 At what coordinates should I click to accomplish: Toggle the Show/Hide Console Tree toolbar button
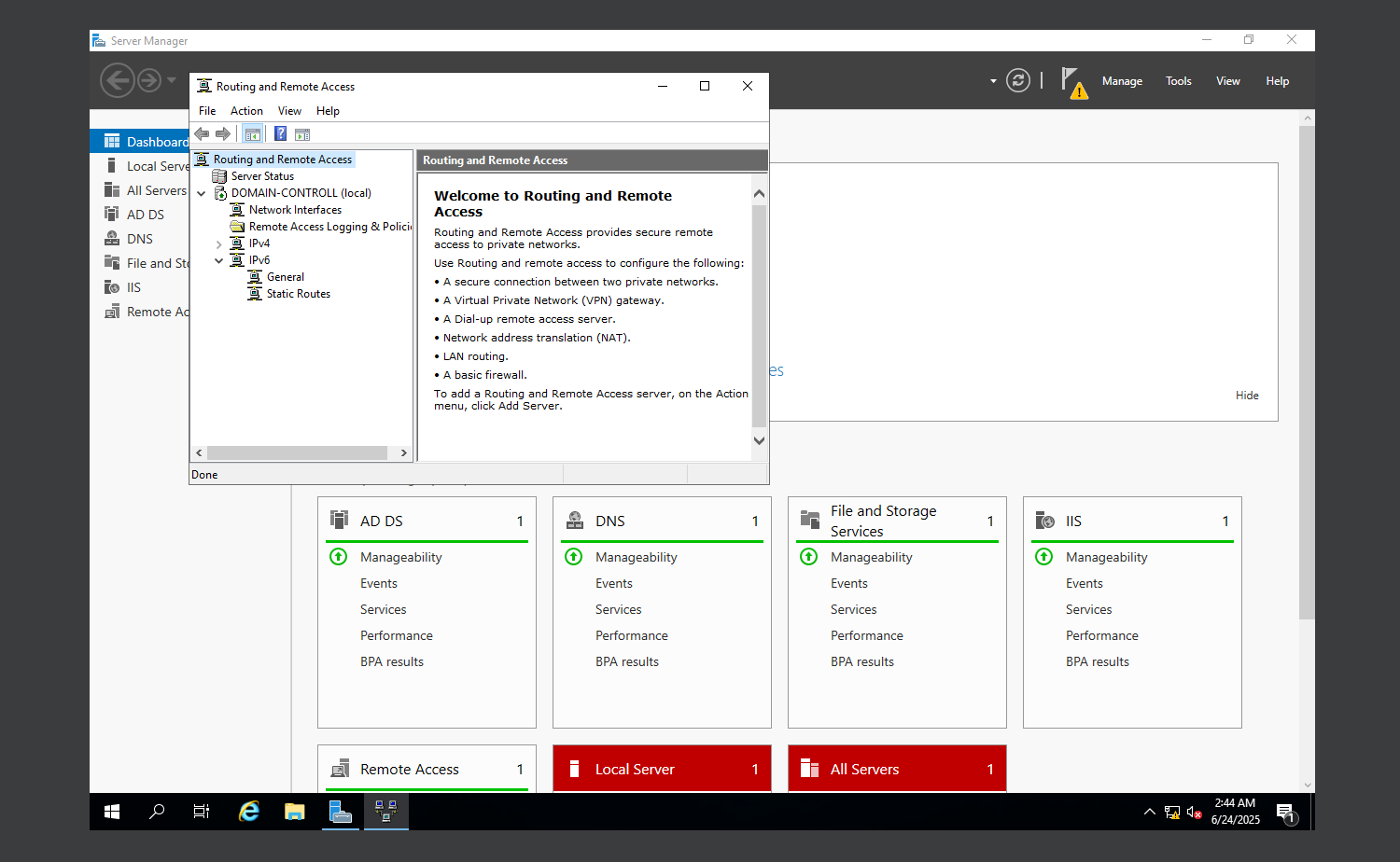click(252, 134)
